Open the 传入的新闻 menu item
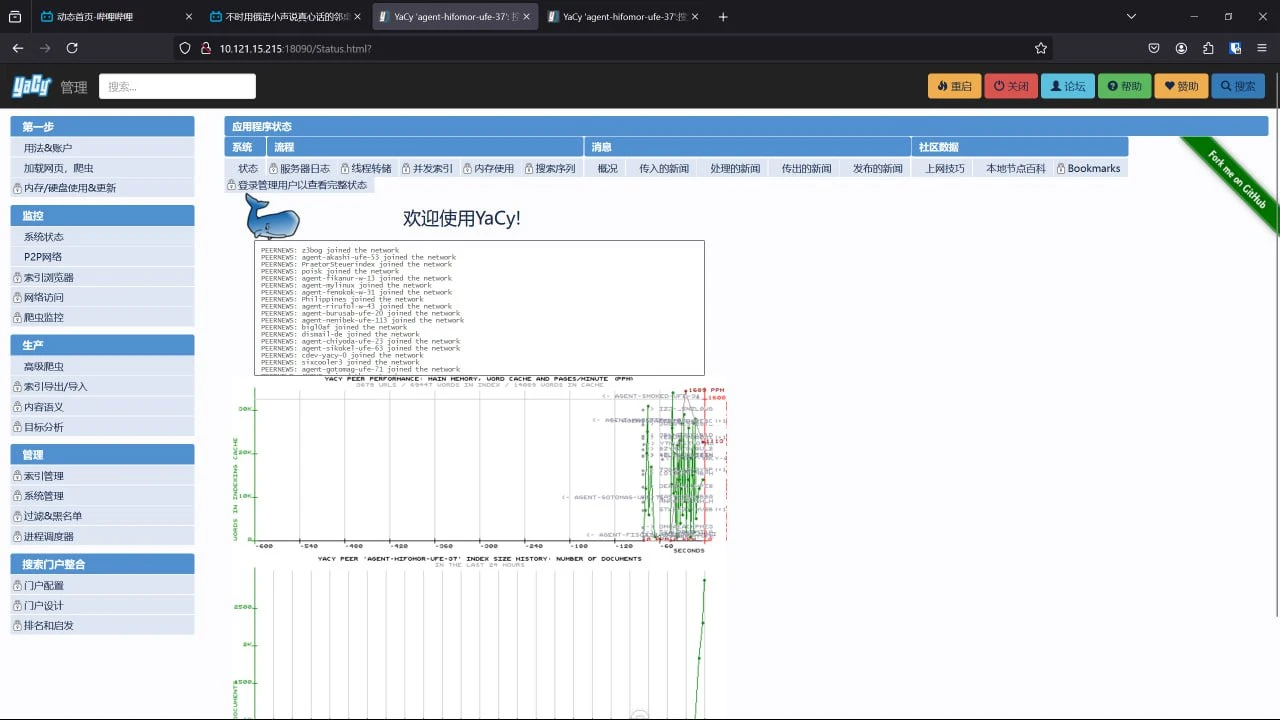 click(664, 169)
